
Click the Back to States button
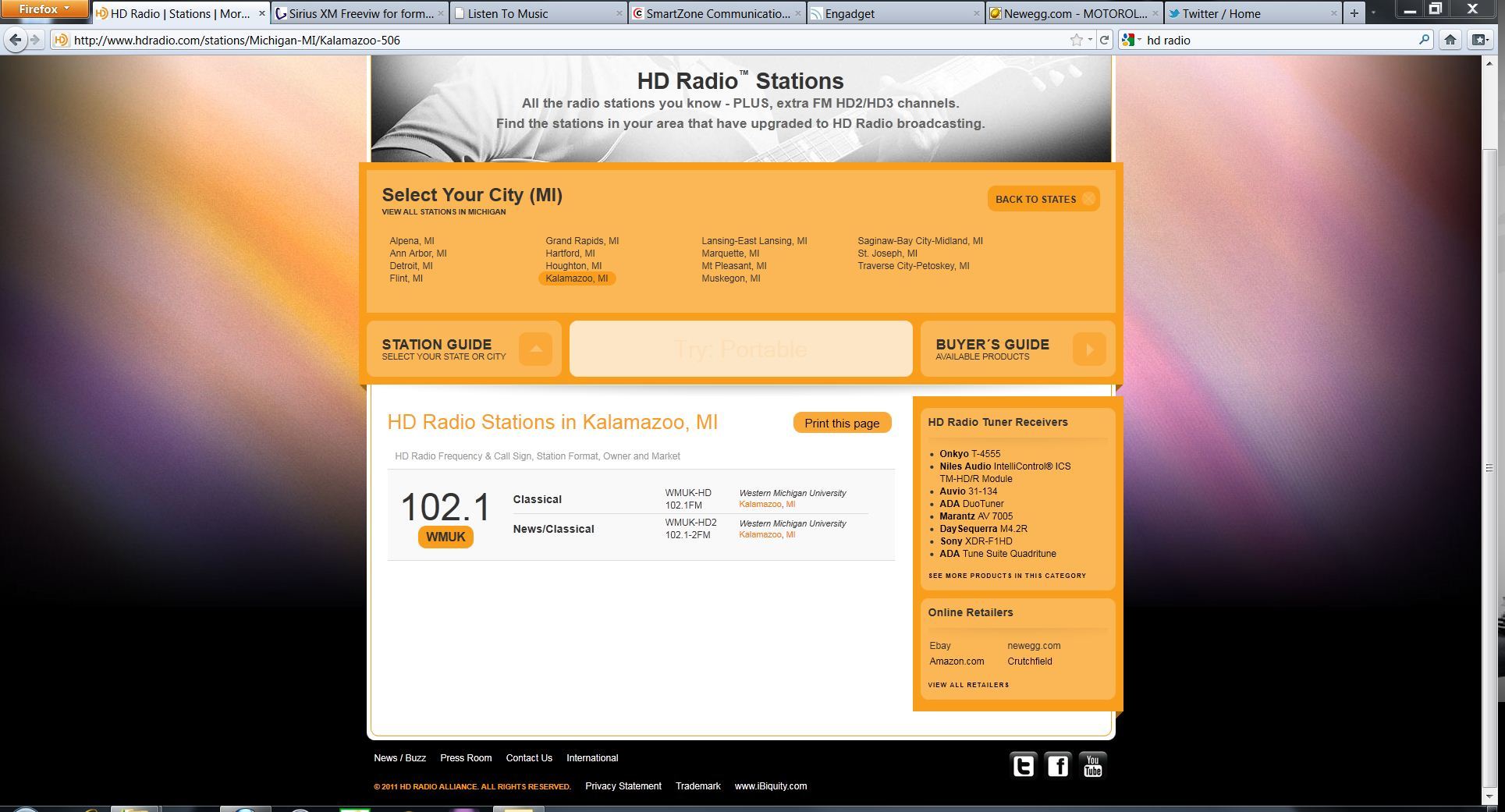[1044, 199]
